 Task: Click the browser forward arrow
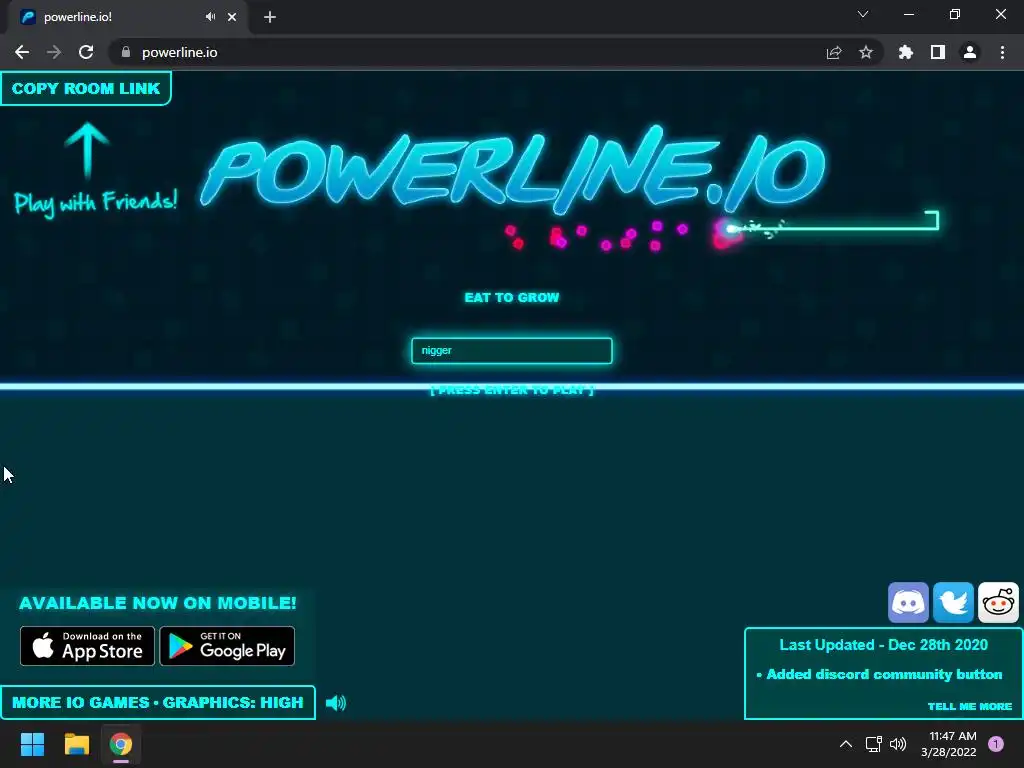54,52
